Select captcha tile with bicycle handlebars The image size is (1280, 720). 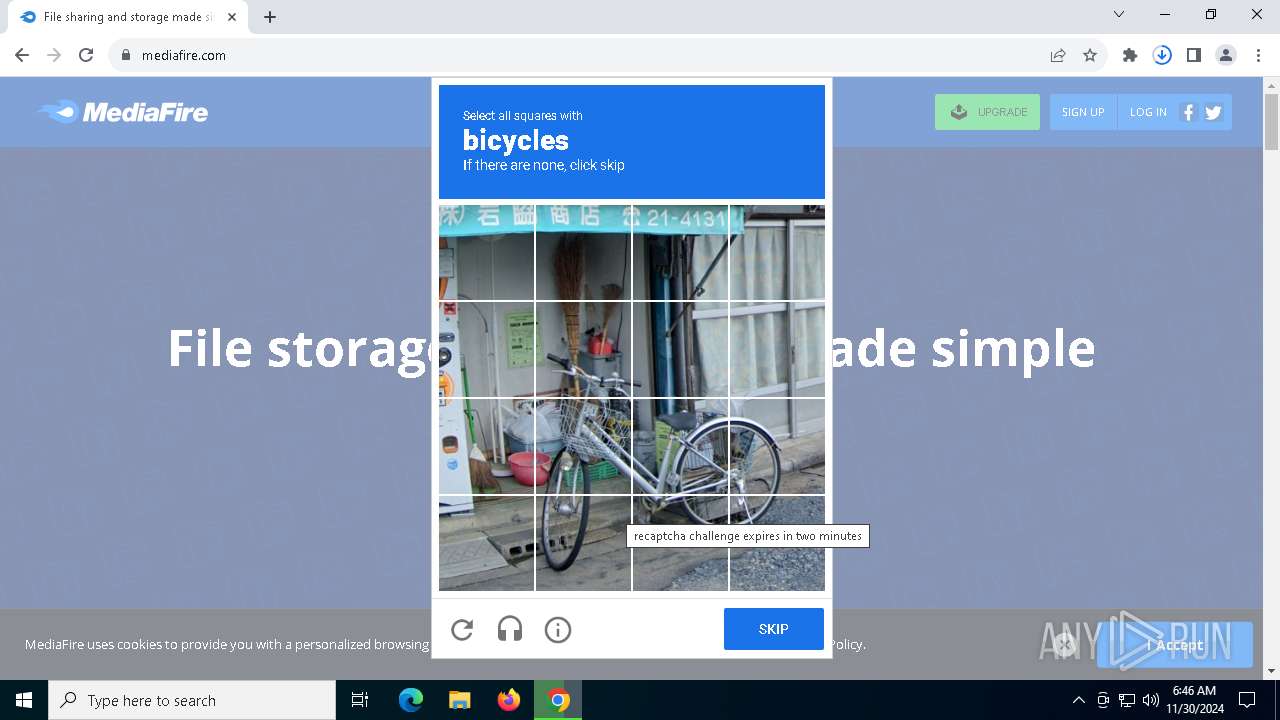point(583,350)
